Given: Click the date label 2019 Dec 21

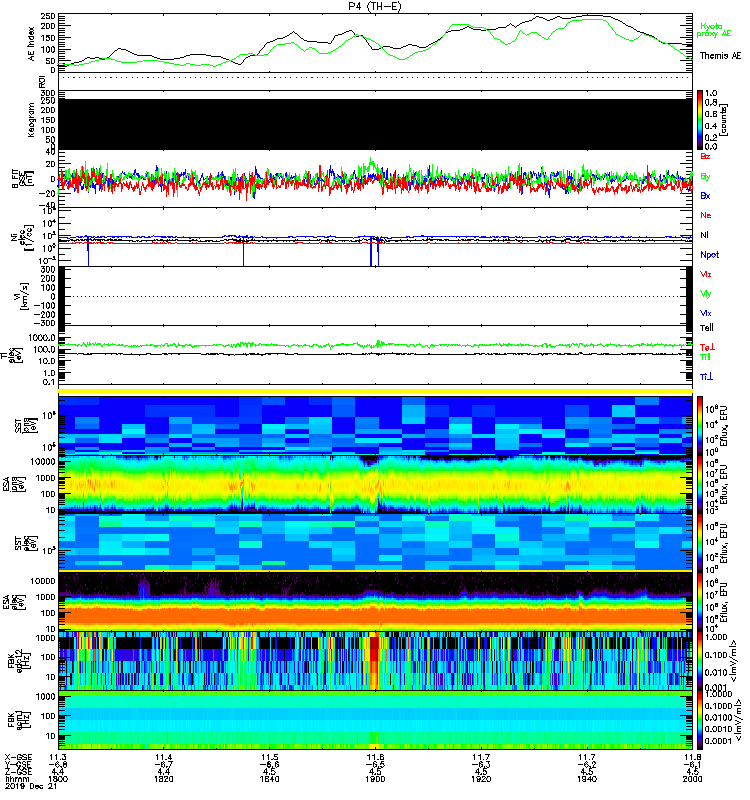Looking at the screenshot, I should click(x=31, y=786).
